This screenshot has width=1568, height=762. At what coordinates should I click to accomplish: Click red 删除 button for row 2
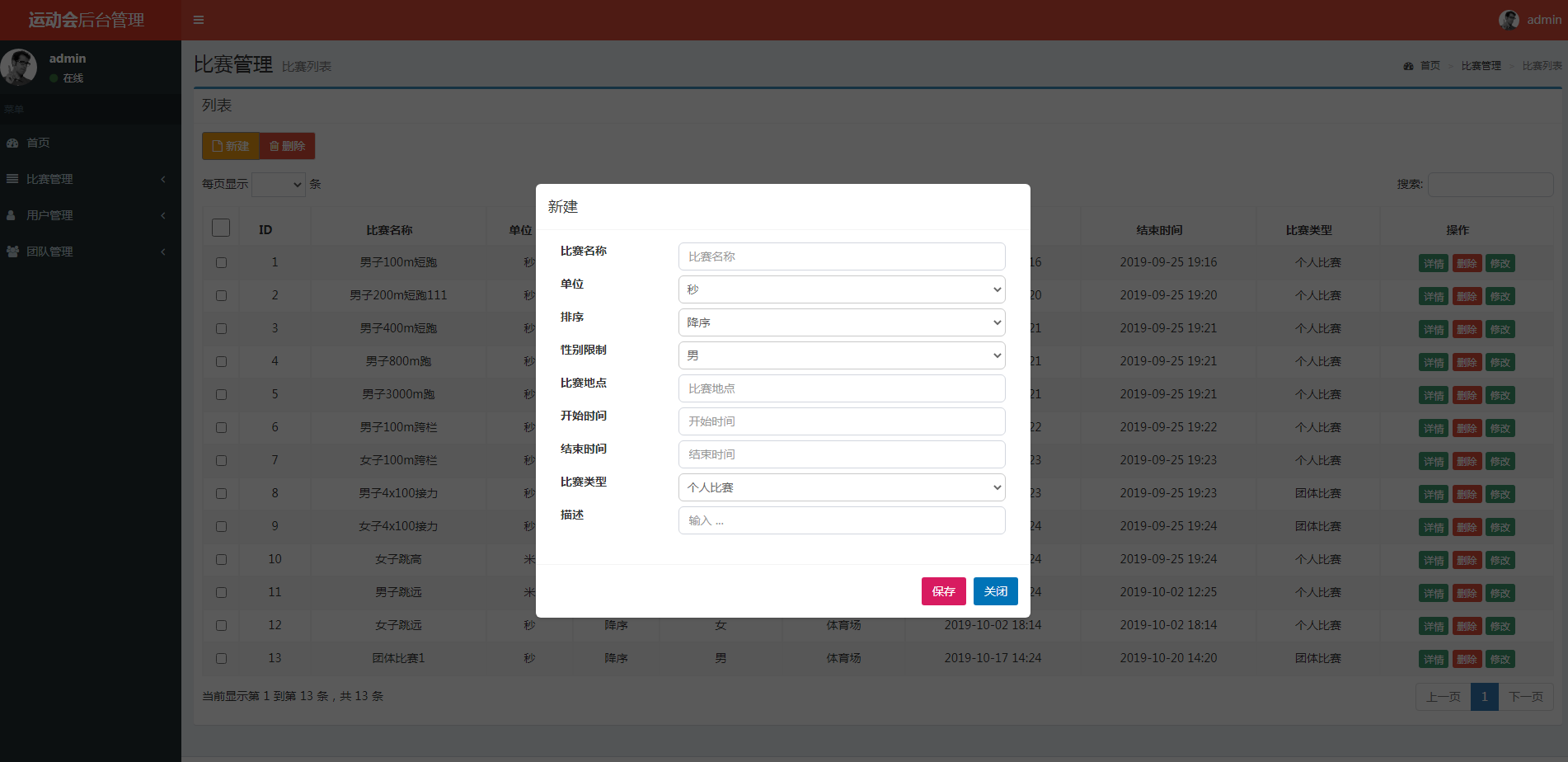click(1467, 297)
